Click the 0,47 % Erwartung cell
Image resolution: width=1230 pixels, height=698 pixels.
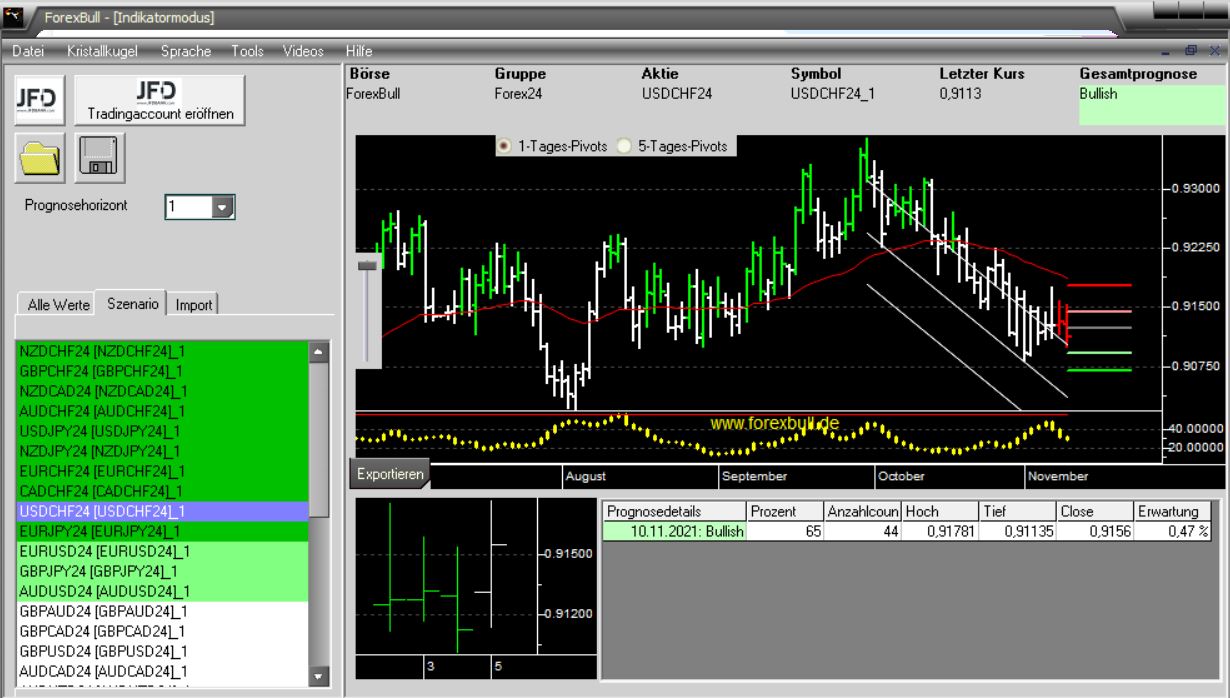1174,532
